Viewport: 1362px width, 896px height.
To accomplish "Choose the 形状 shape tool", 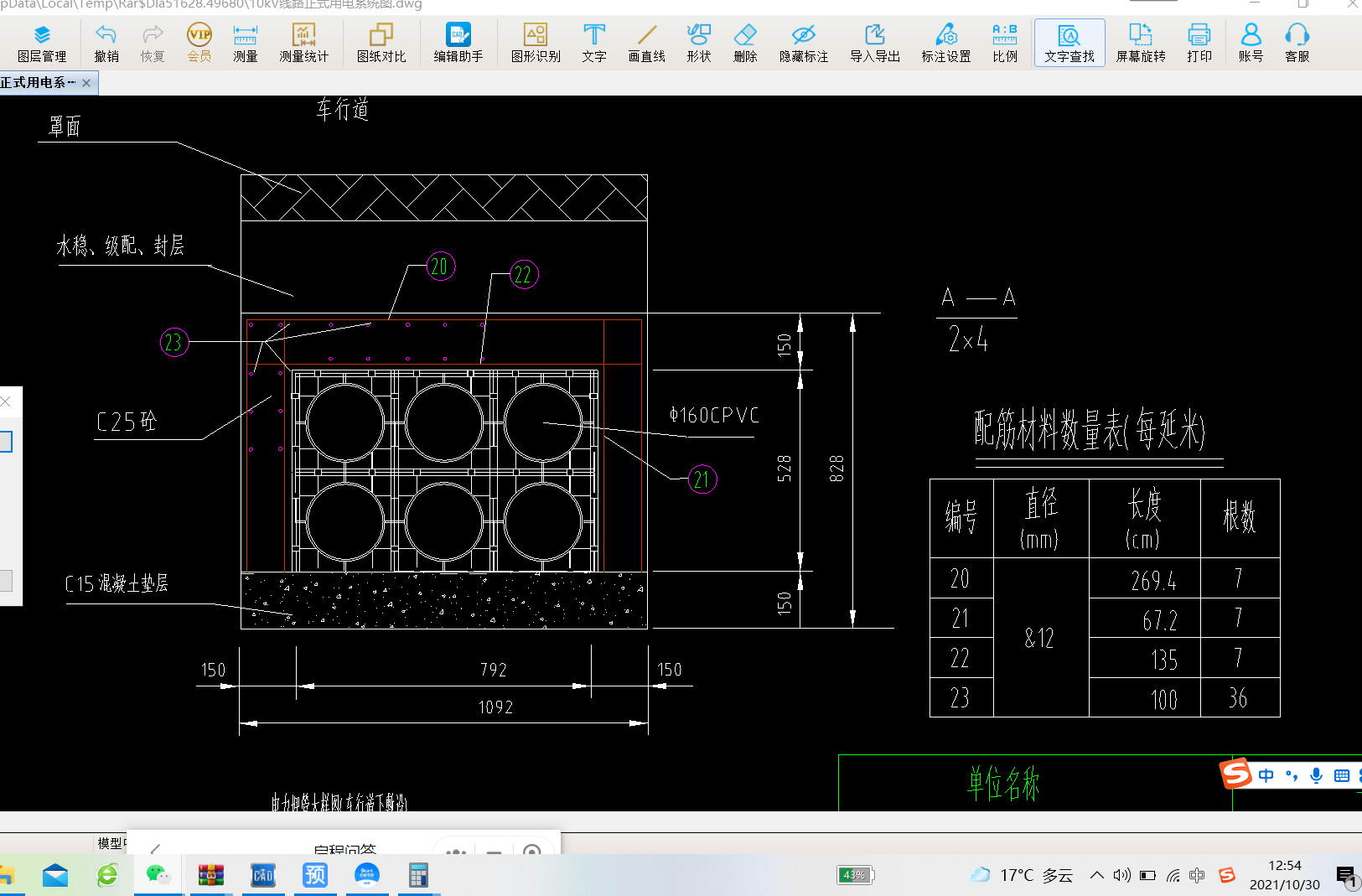I will [699, 43].
